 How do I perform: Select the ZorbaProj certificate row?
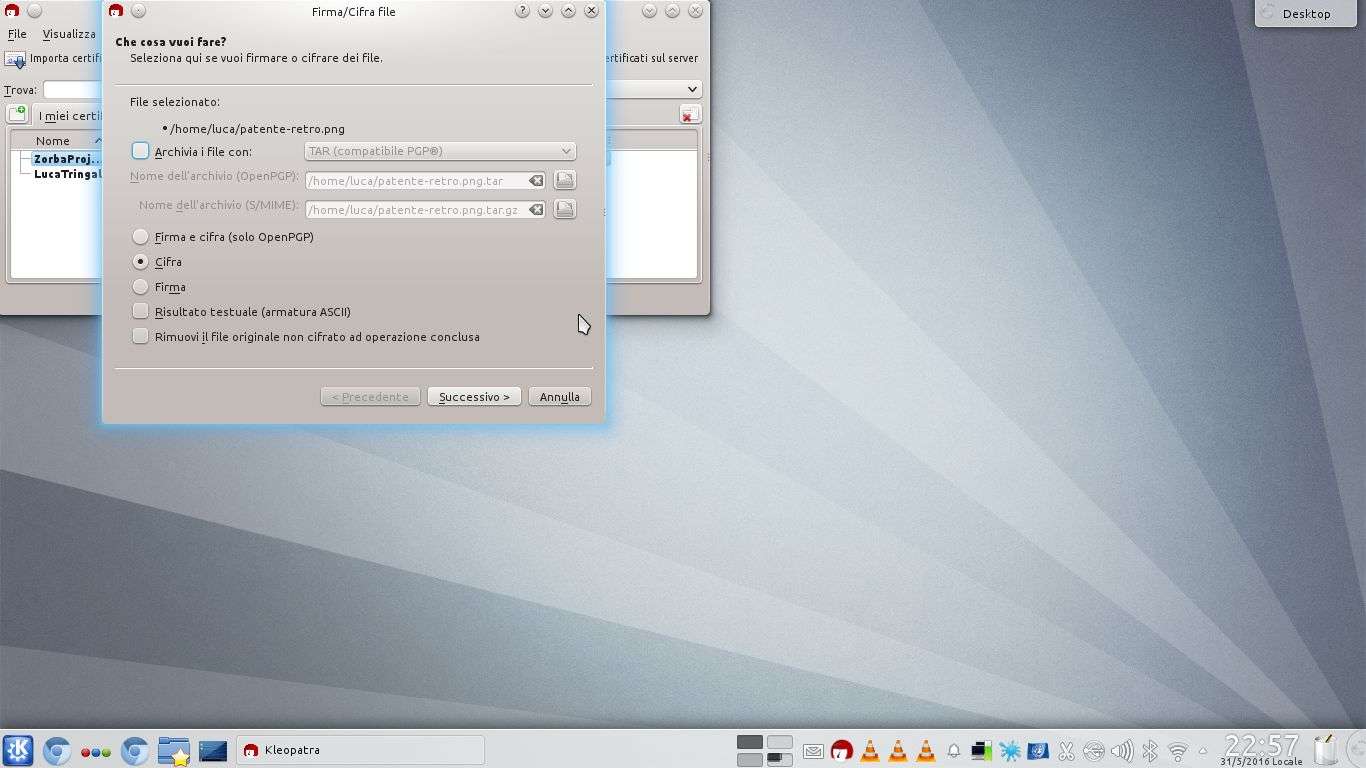[66, 159]
